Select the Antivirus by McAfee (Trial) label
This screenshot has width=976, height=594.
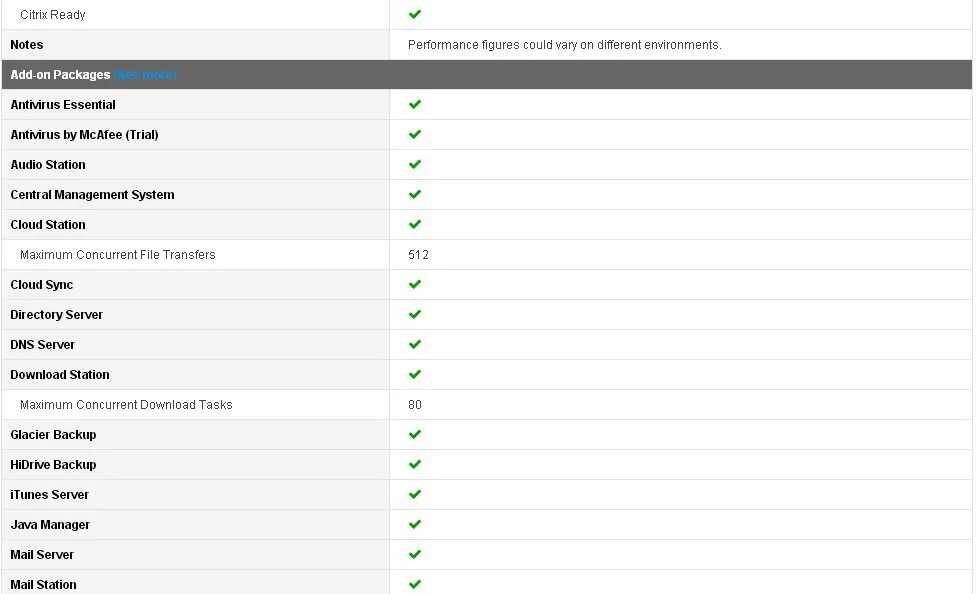click(84, 134)
